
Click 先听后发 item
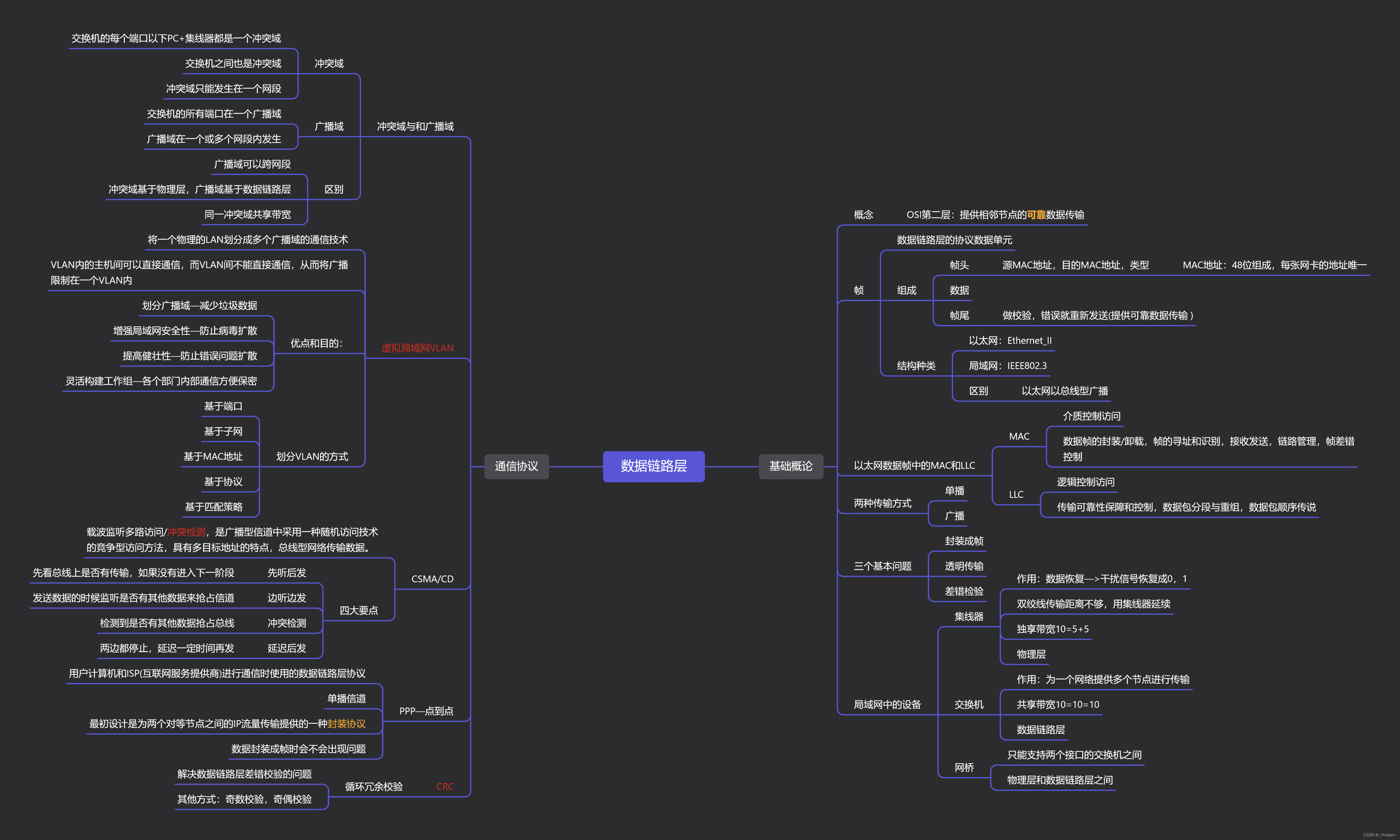(287, 572)
